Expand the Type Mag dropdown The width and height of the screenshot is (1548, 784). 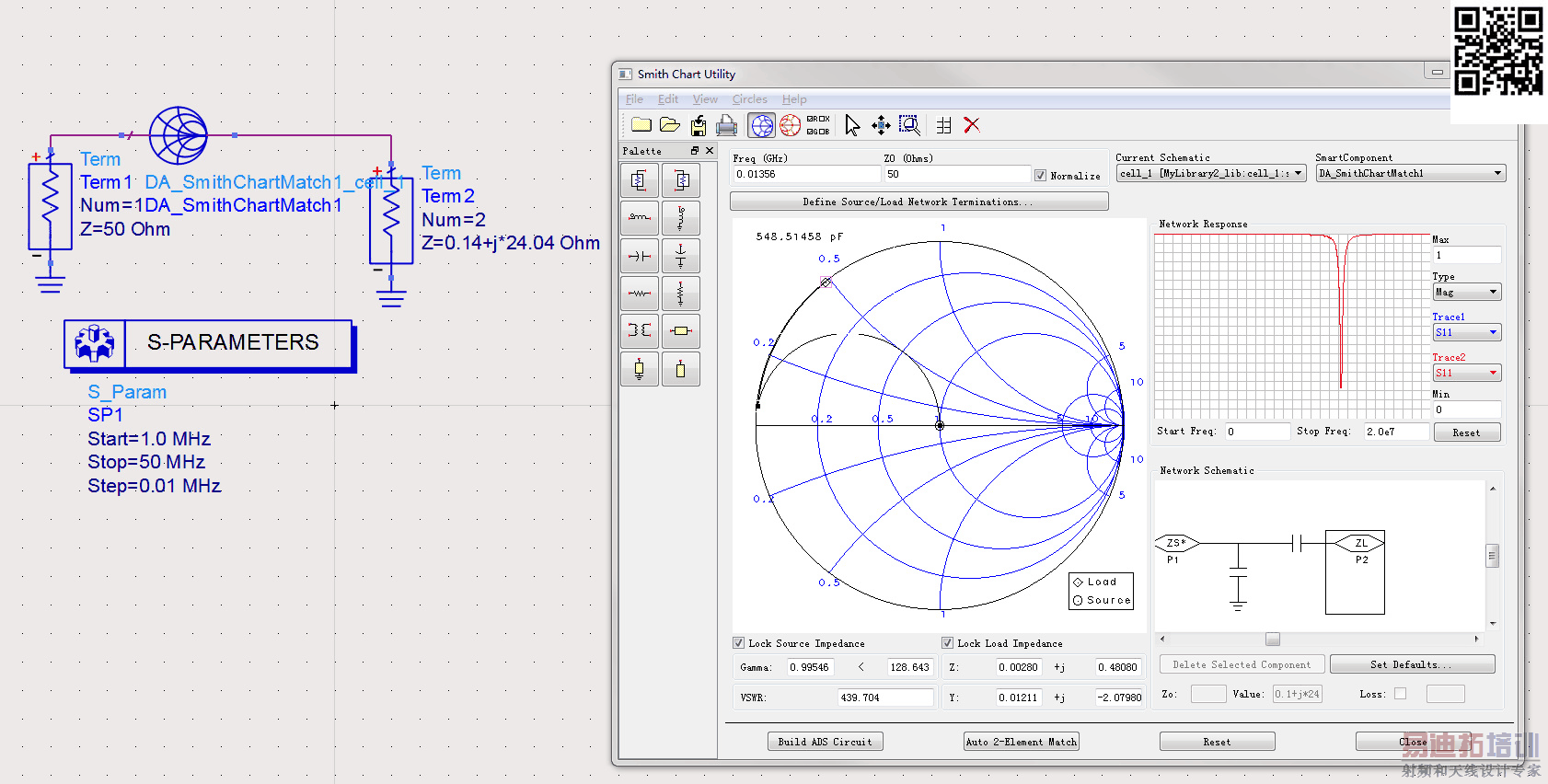(1467, 292)
